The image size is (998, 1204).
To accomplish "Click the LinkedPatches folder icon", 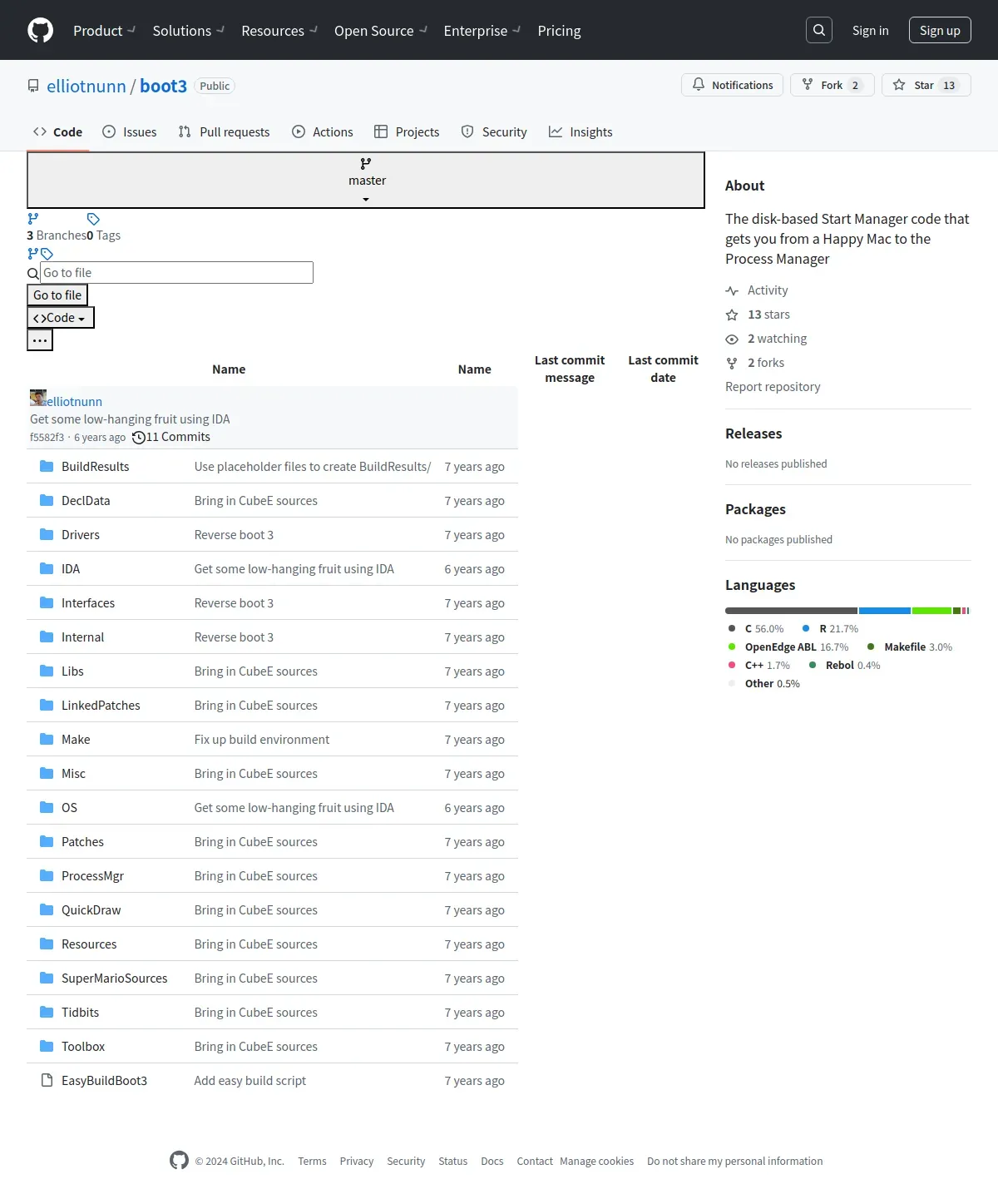I will 47,705.
